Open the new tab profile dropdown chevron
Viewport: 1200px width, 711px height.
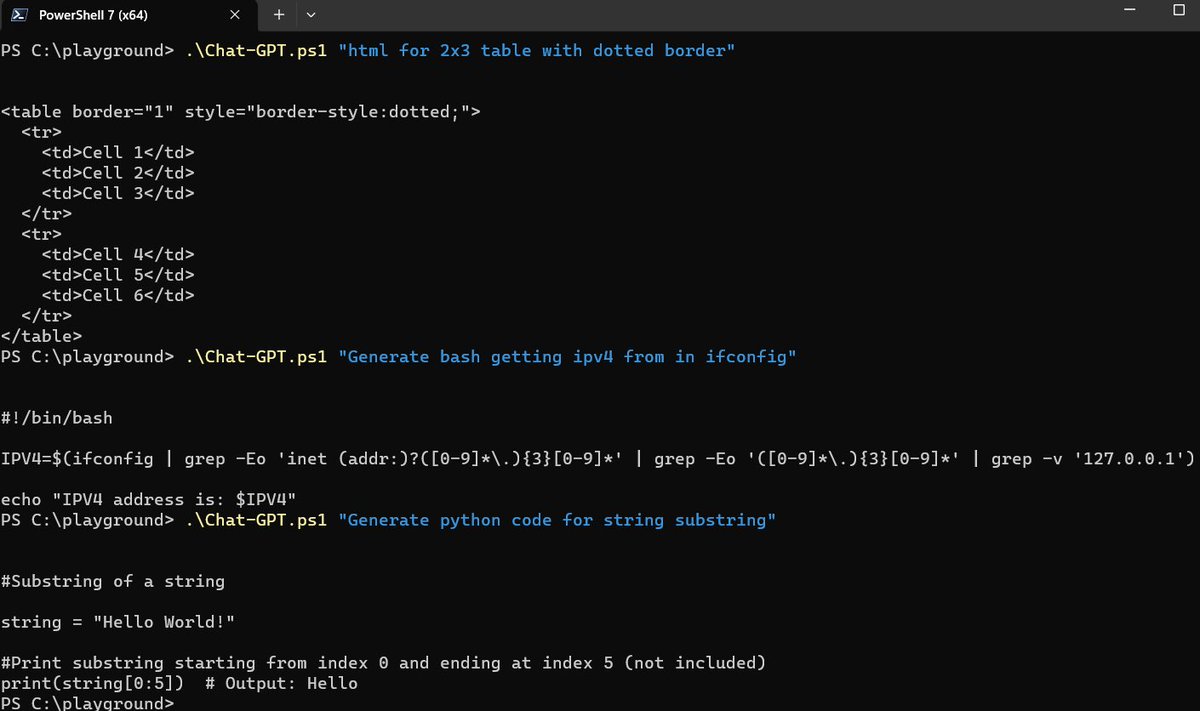click(310, 15)
